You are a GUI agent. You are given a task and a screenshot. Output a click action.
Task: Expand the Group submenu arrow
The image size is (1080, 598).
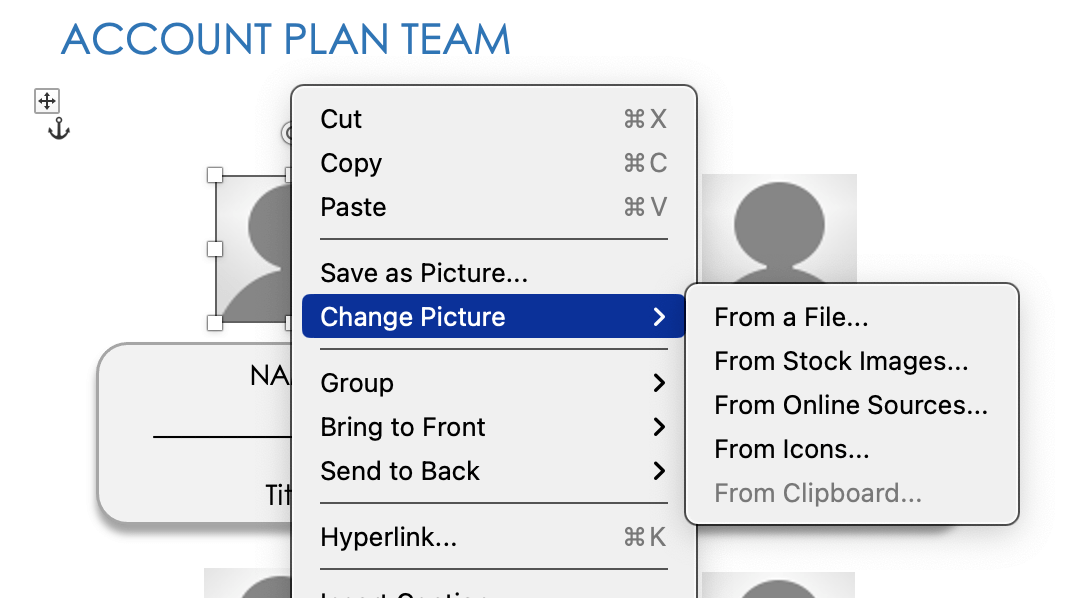coord(659,383)
